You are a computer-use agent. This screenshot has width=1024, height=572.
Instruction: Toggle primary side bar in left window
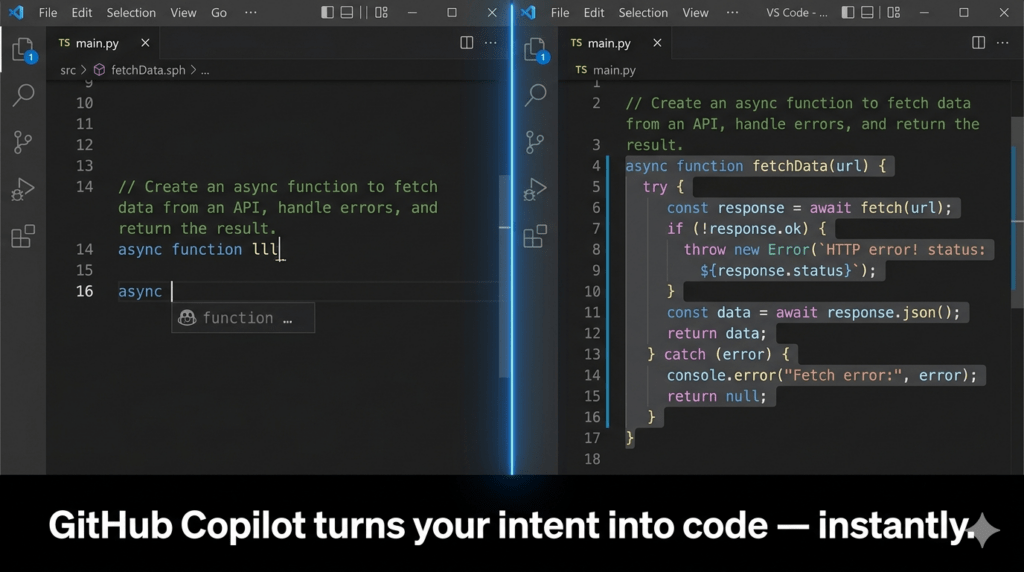pyautogui.click(x=327, y=12)
